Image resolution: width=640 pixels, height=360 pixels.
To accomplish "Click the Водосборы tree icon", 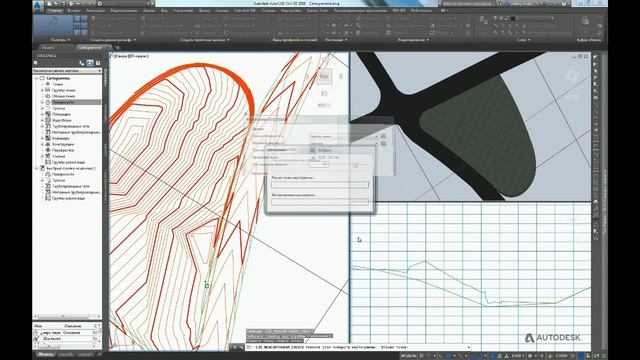I will click(x=48, y=120).
